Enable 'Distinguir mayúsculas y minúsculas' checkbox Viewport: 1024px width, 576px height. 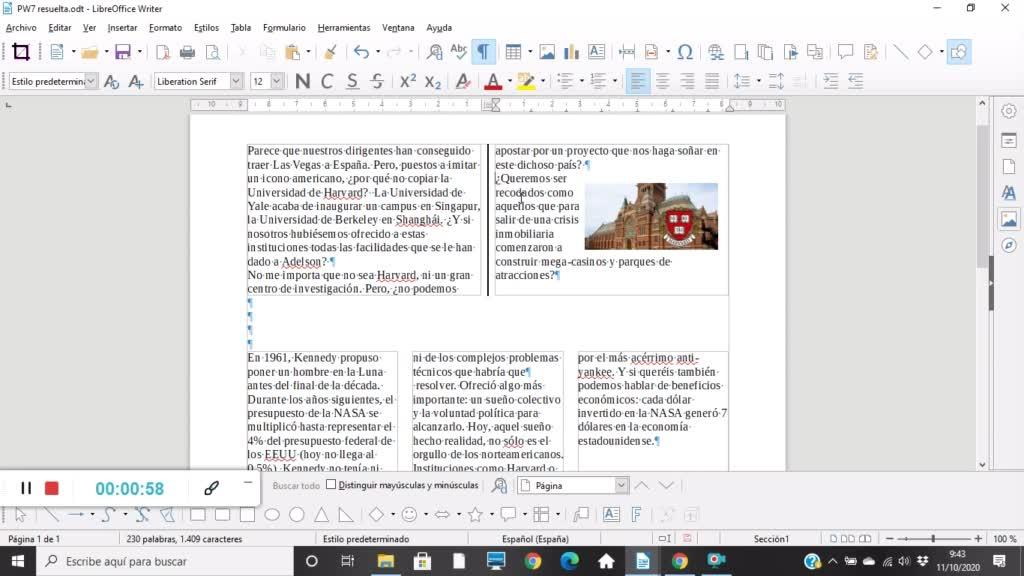[331, 485]
